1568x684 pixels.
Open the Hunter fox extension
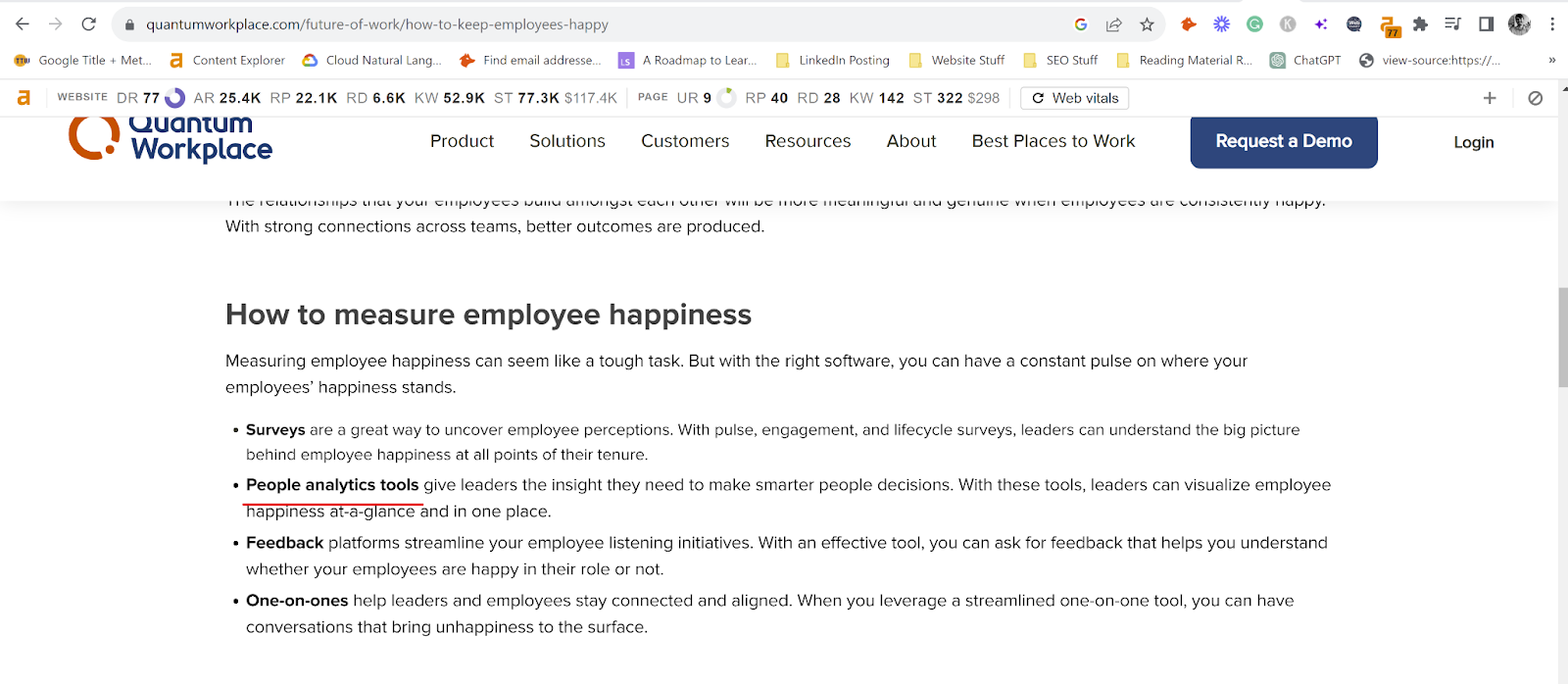1189,24
